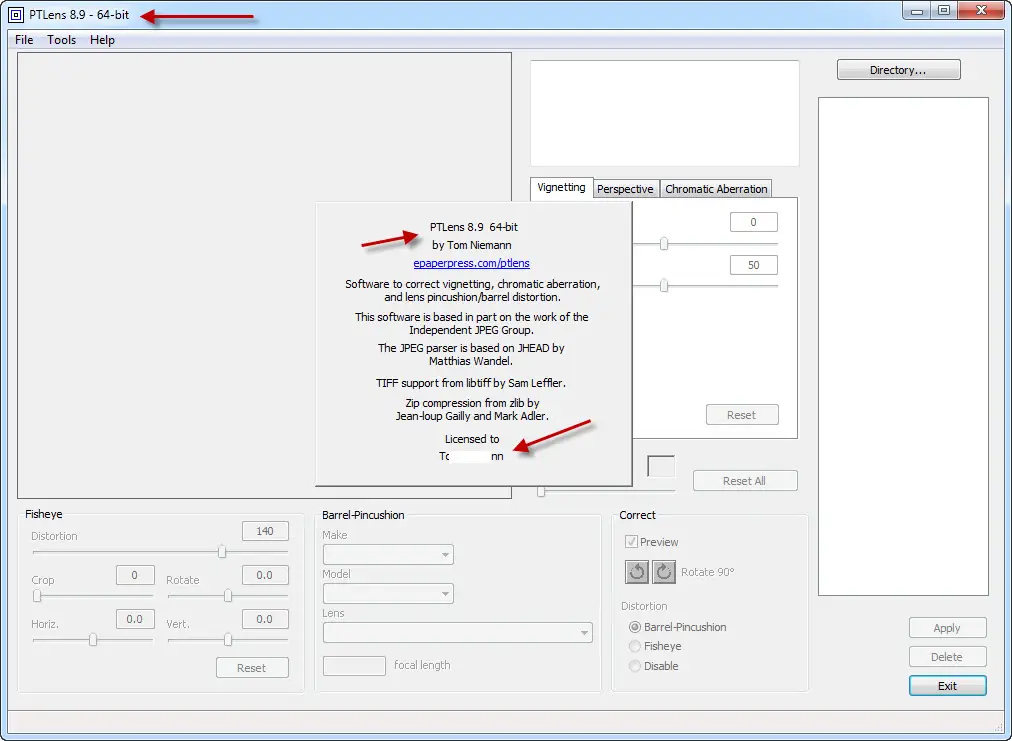This screenshot has height=741, width=1012.
Task: Click the Vignetting tab field showing 0
Action: (754, 222)
